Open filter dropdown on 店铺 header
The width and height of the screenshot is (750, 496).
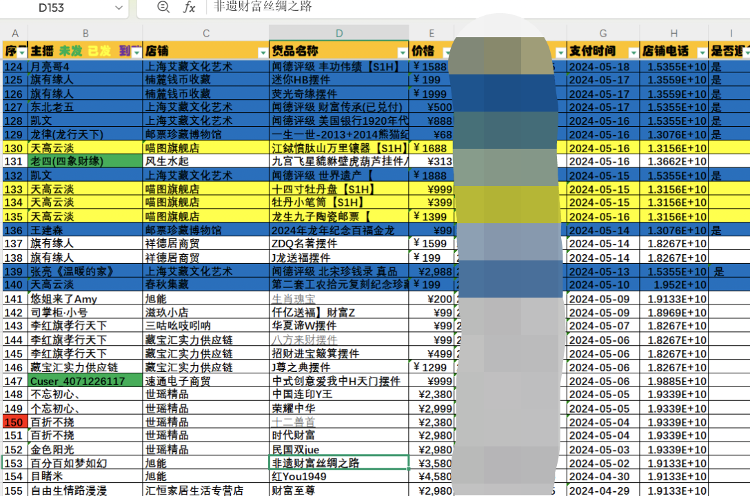[262, 51]
